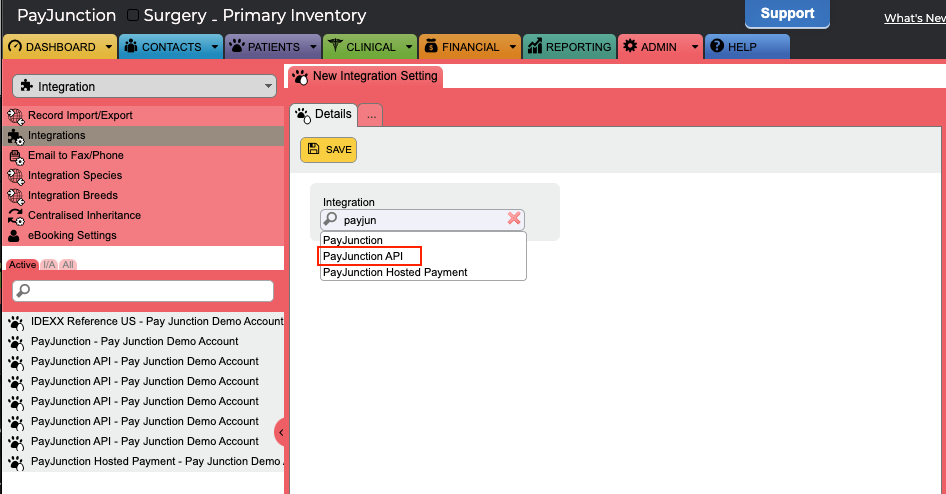Switch list filter to Active

[22, 265]
